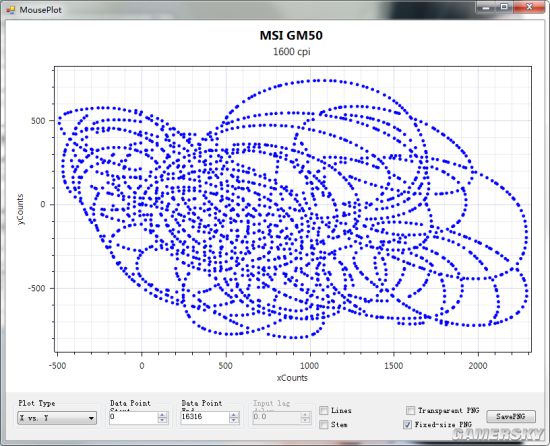Screen dimensions: 550x446
Task: Increase the Data Point Start value
Action: click(162, 414)
